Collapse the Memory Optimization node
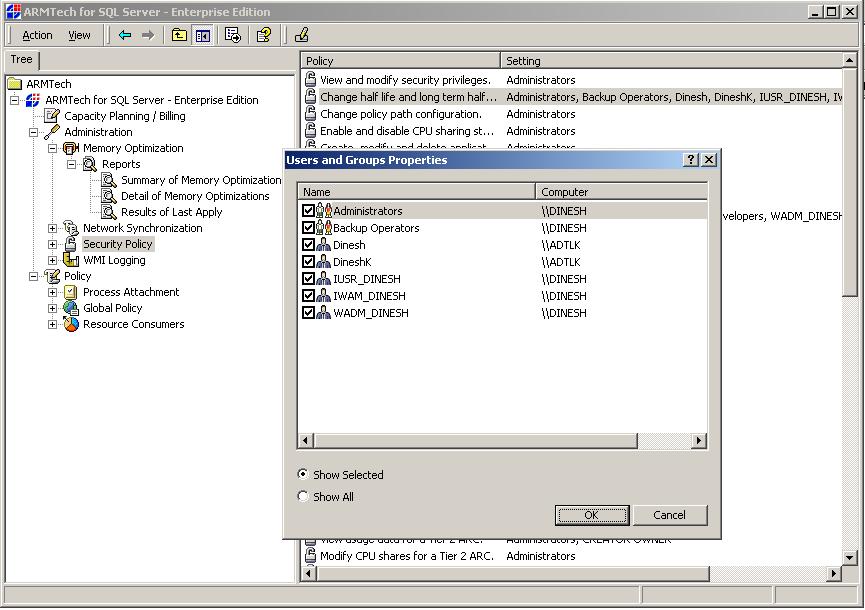 pyautogui.click(x=52, y=148)
